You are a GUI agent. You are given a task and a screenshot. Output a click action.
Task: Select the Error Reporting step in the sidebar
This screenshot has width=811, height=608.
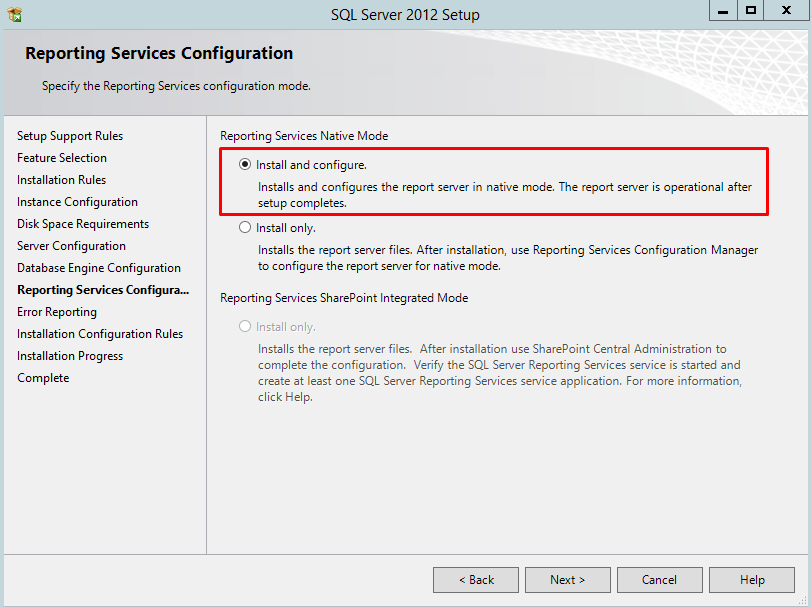coord(57,312)
